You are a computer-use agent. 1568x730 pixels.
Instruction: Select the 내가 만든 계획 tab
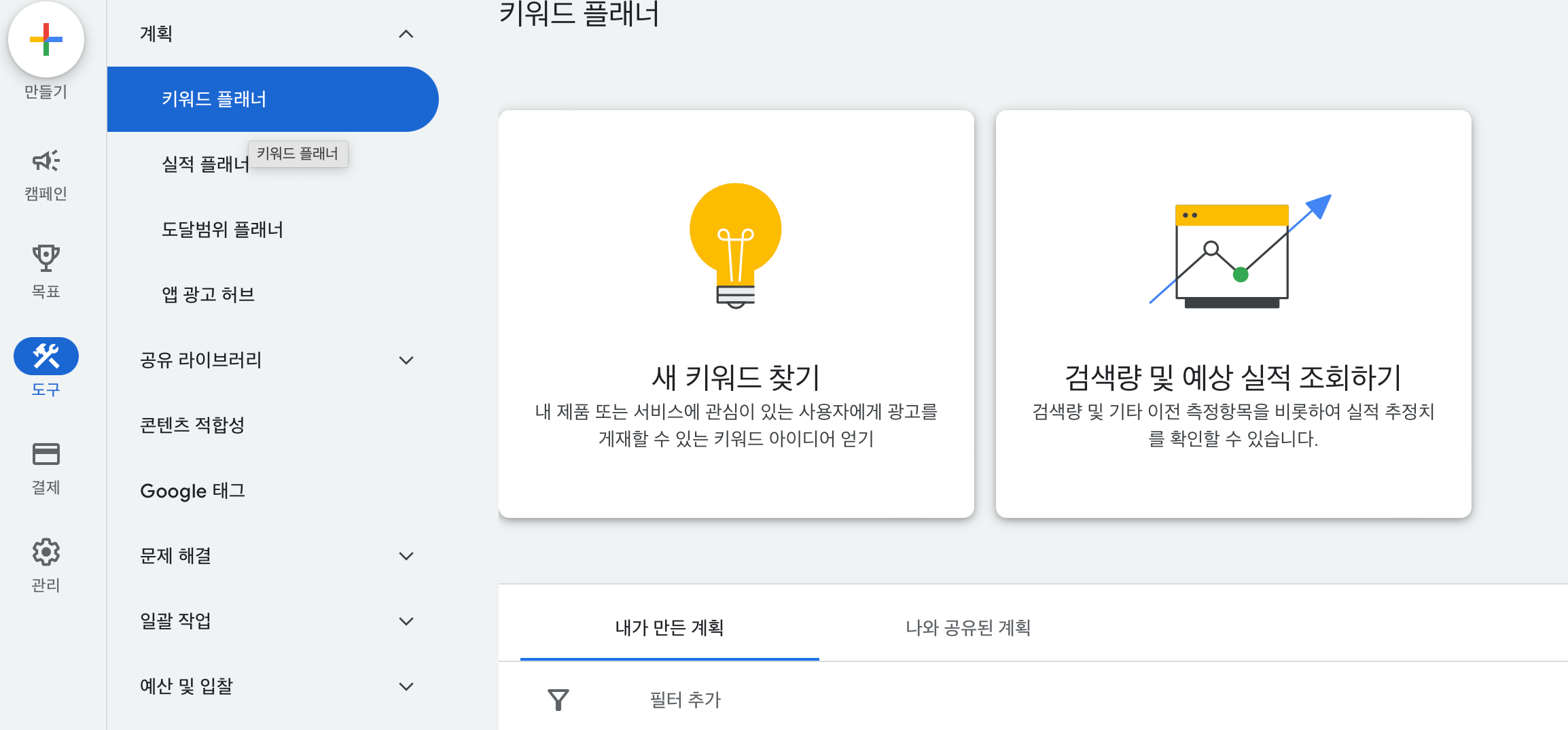[x=669, y=628]
